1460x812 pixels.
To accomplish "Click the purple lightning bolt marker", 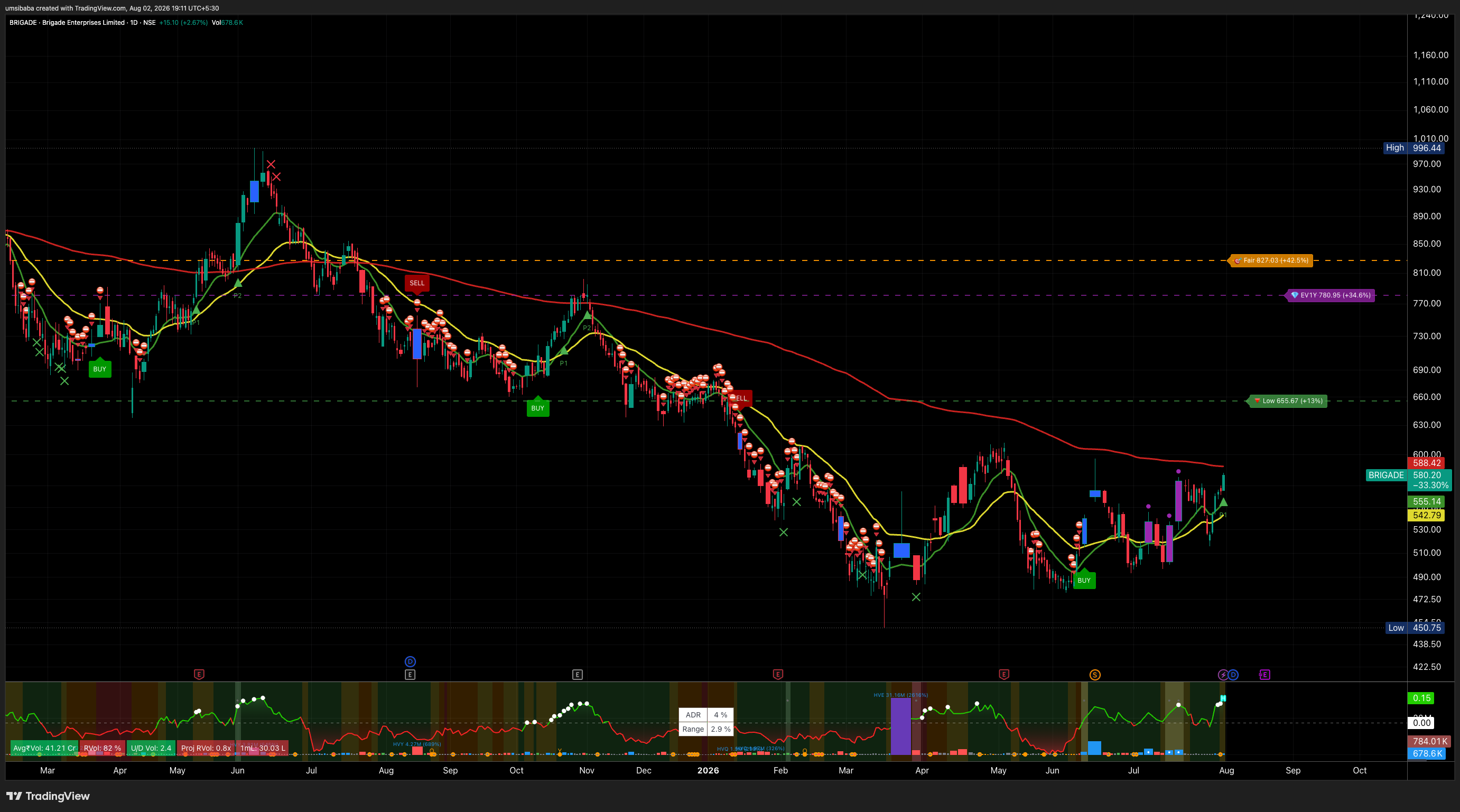I will click(1223, 674).
